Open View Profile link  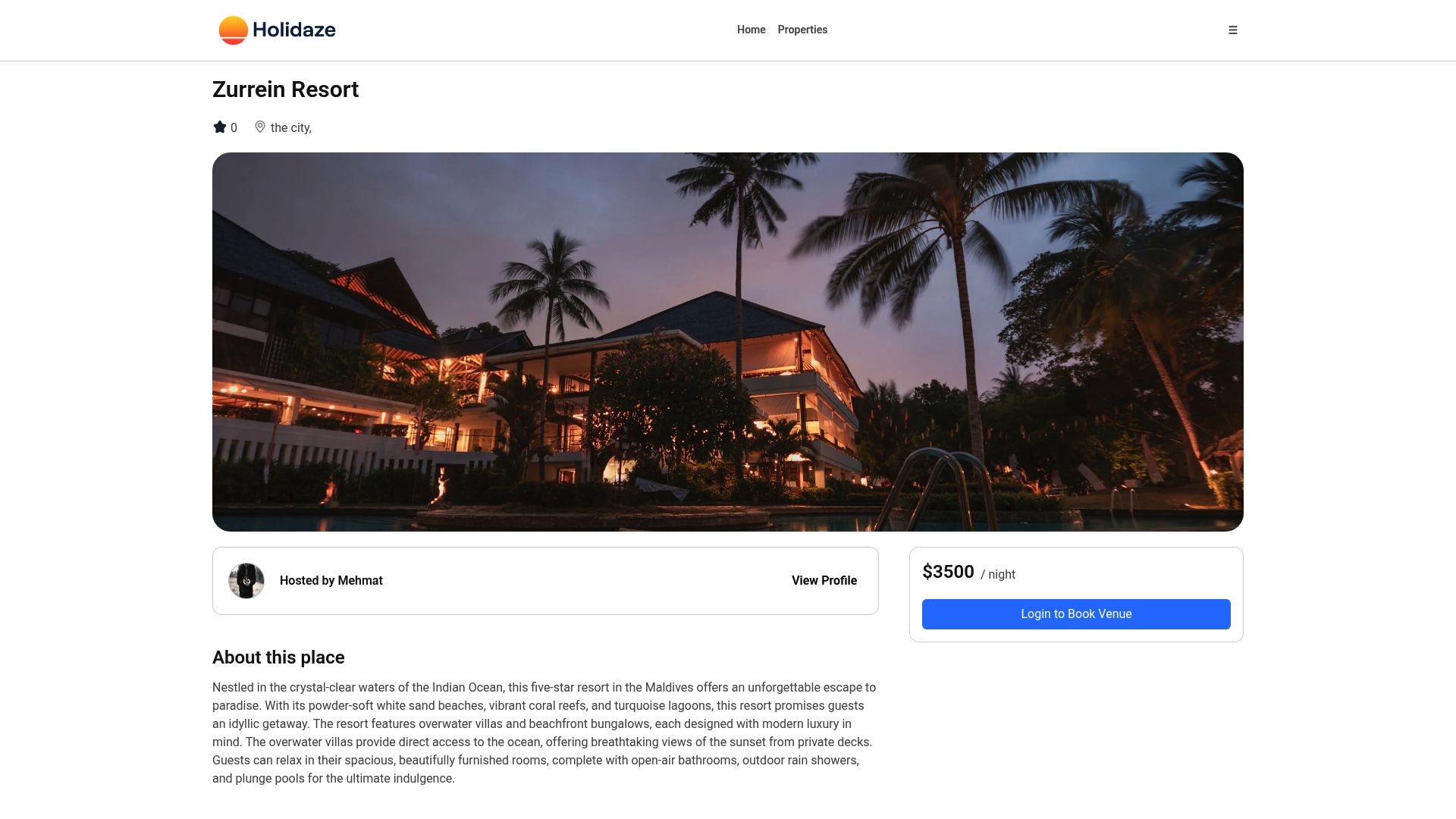pyautogui.click(x=824, y=581)
